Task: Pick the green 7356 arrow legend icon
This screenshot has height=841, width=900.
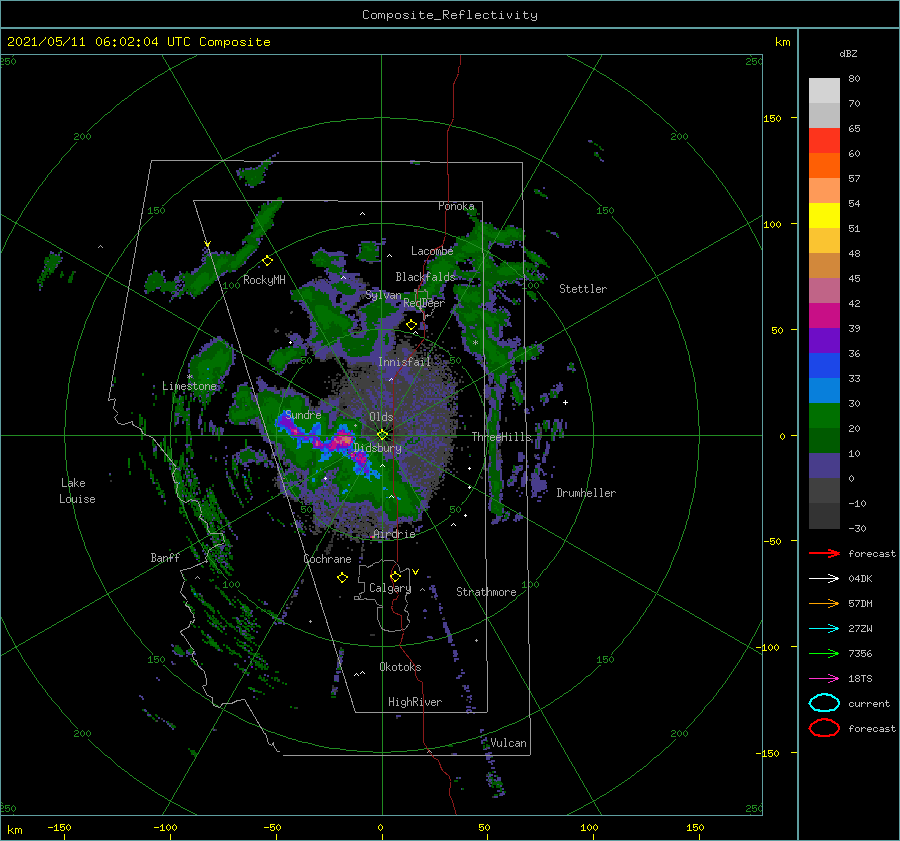Action: coord(824,653)
